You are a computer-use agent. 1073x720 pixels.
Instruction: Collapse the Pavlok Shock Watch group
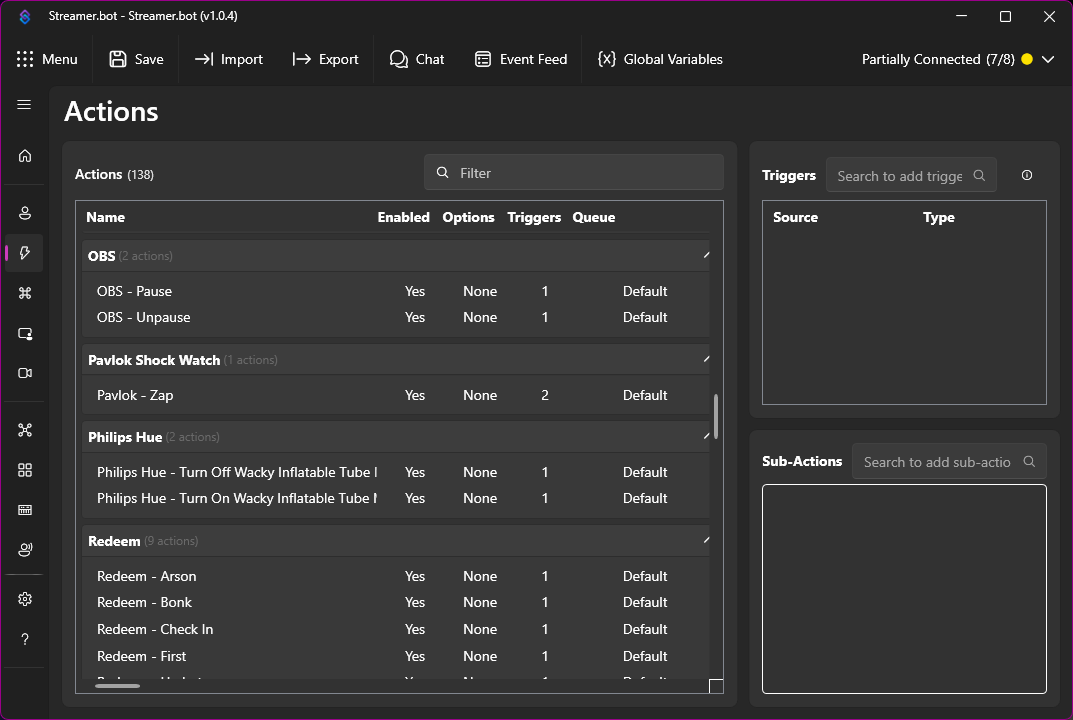[706, 359]
